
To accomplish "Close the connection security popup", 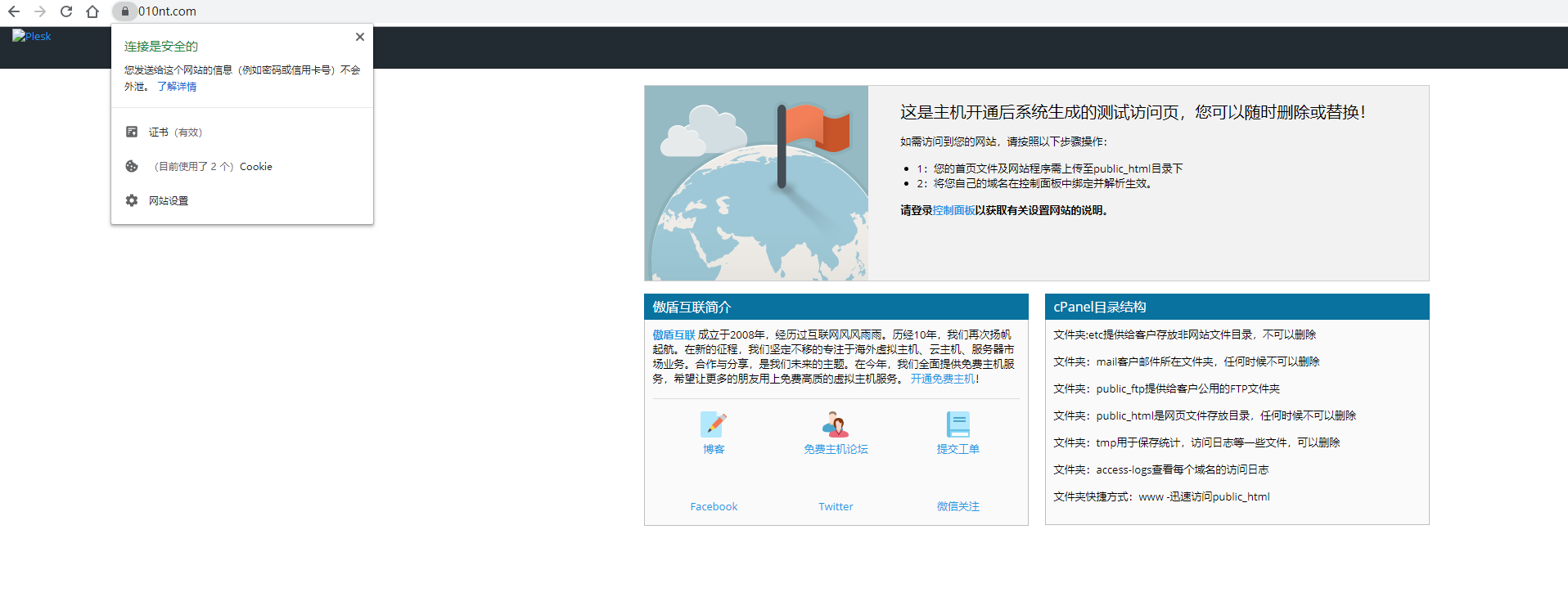I will [360, 37].
